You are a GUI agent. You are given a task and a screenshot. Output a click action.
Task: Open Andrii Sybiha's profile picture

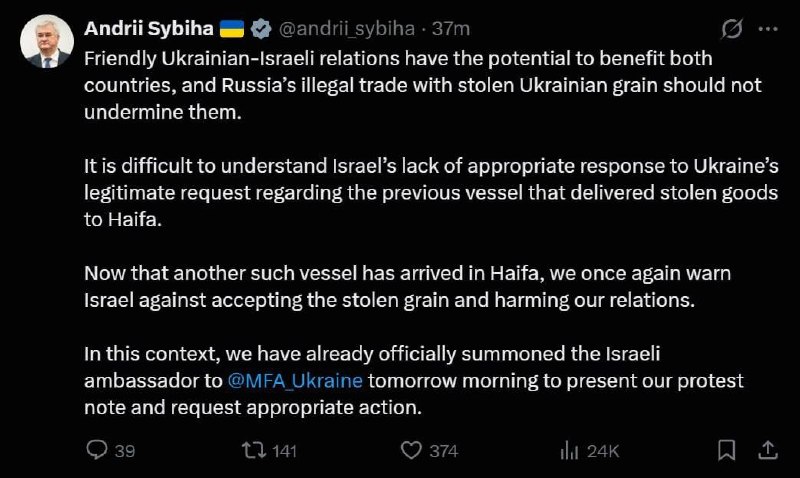coord(47,41)
